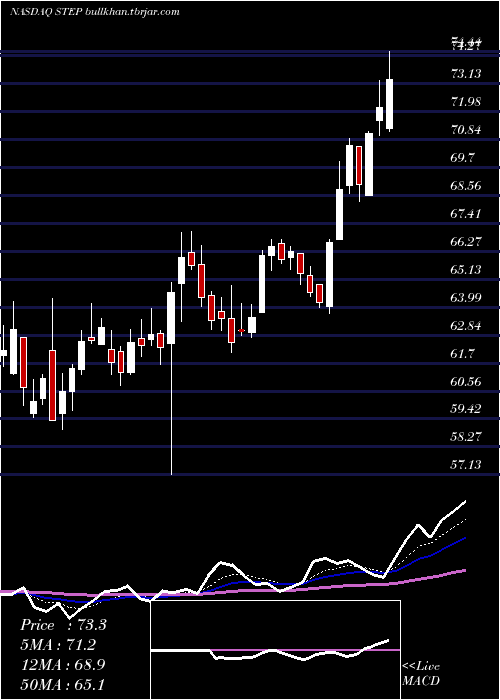This screenshot has height=700, width=500.
Task: Click the 68.56 price axis label
Action: pyautogui.click(x=467, y=186)
